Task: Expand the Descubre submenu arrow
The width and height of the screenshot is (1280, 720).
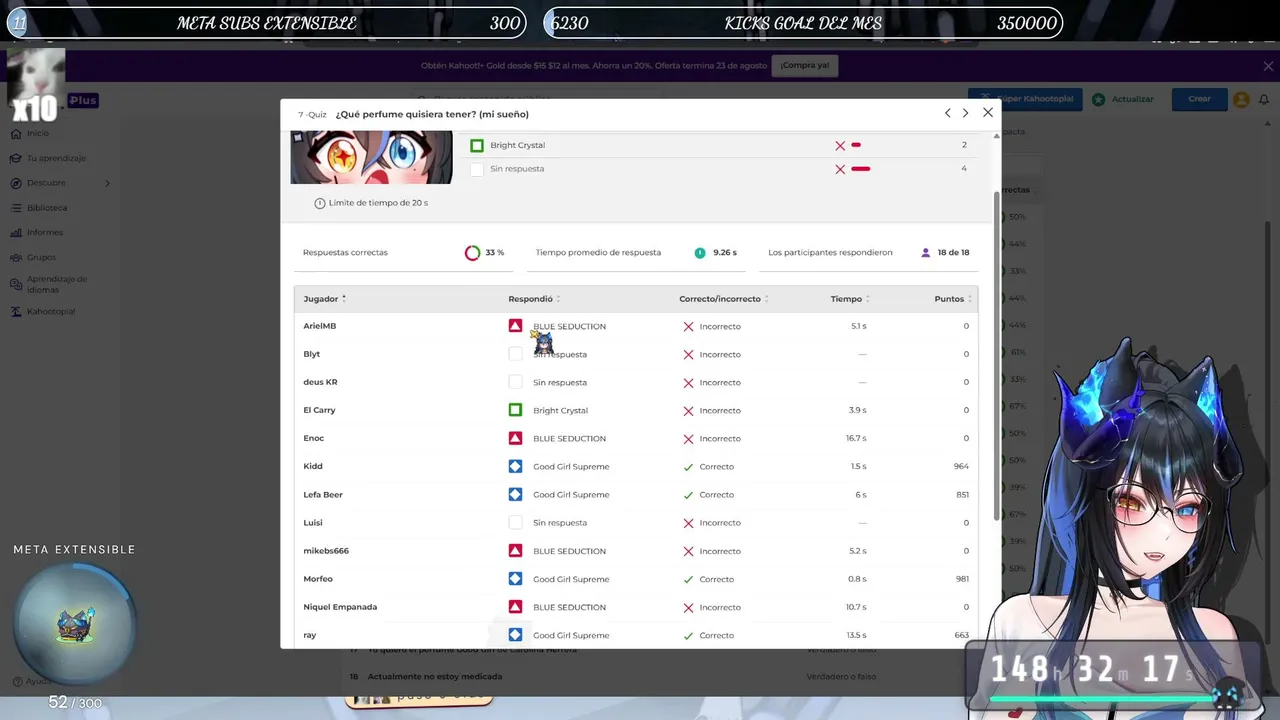Action: pos(107,183)
